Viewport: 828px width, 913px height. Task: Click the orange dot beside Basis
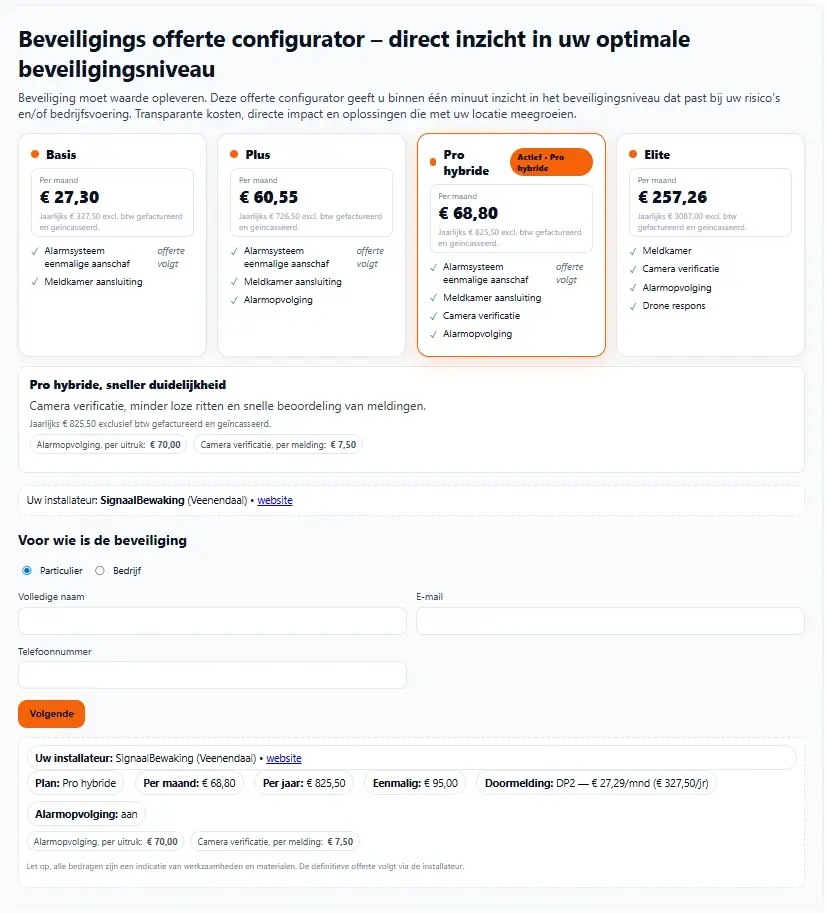[x=35, y=154]
